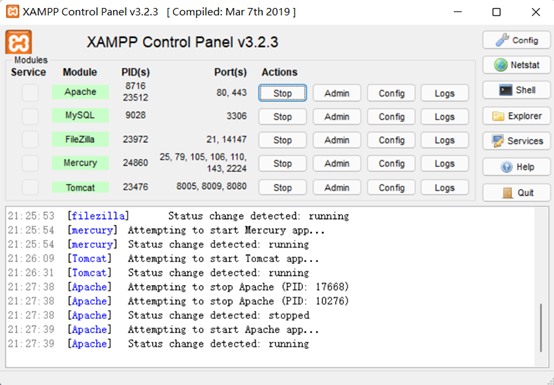Stop the Apache module
Screen dimensions: 554x385
282,93
